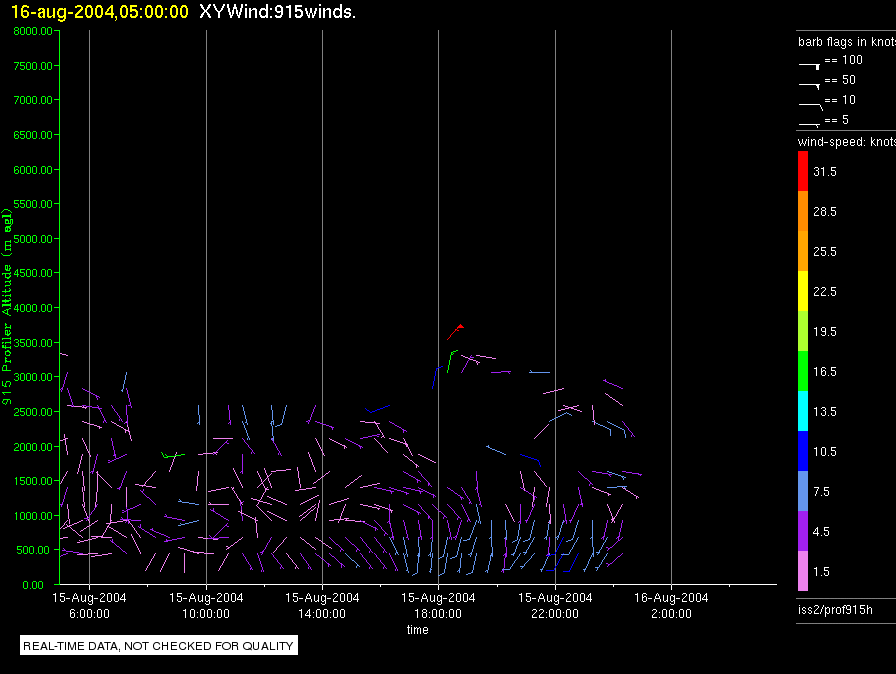This screenshot has height=674, width=896.
Task: Click the purple 4.5 knots swatch
Action: click(x=803, y=531)
